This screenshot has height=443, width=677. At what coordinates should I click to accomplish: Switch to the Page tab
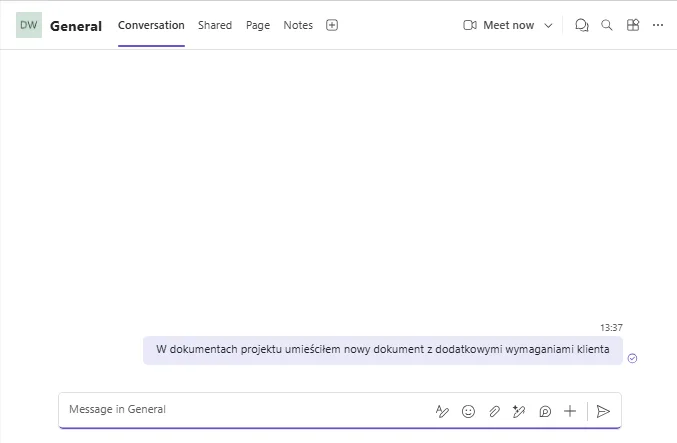[x=258, y=25]
